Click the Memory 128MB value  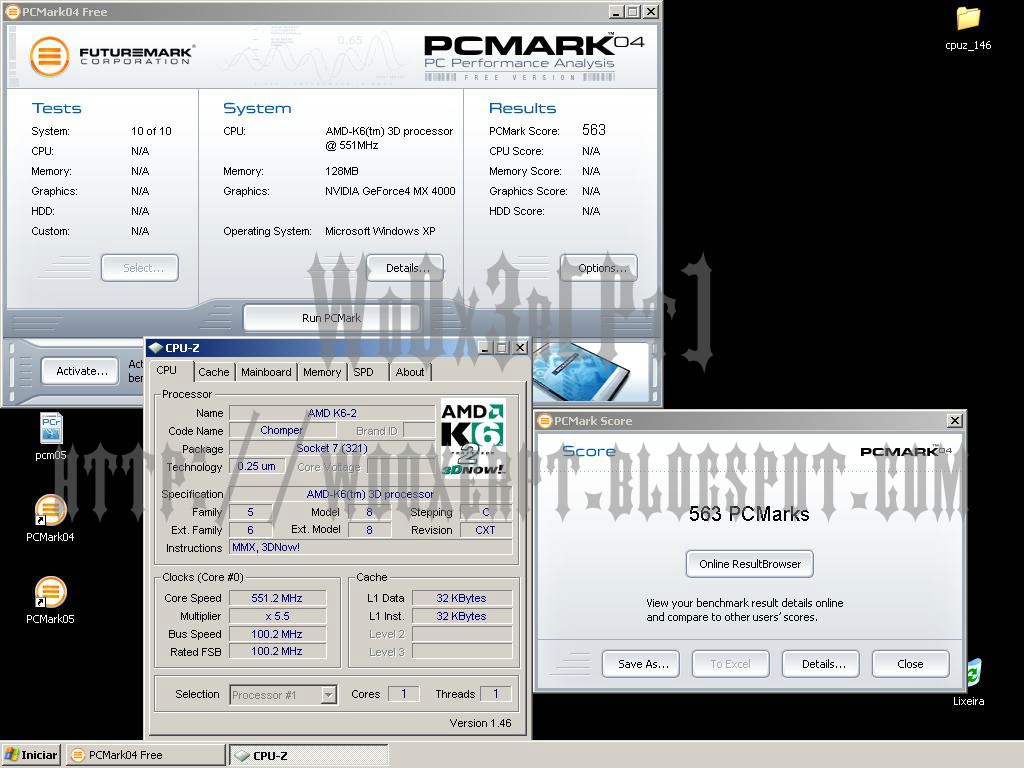click(x=342, y=171)
